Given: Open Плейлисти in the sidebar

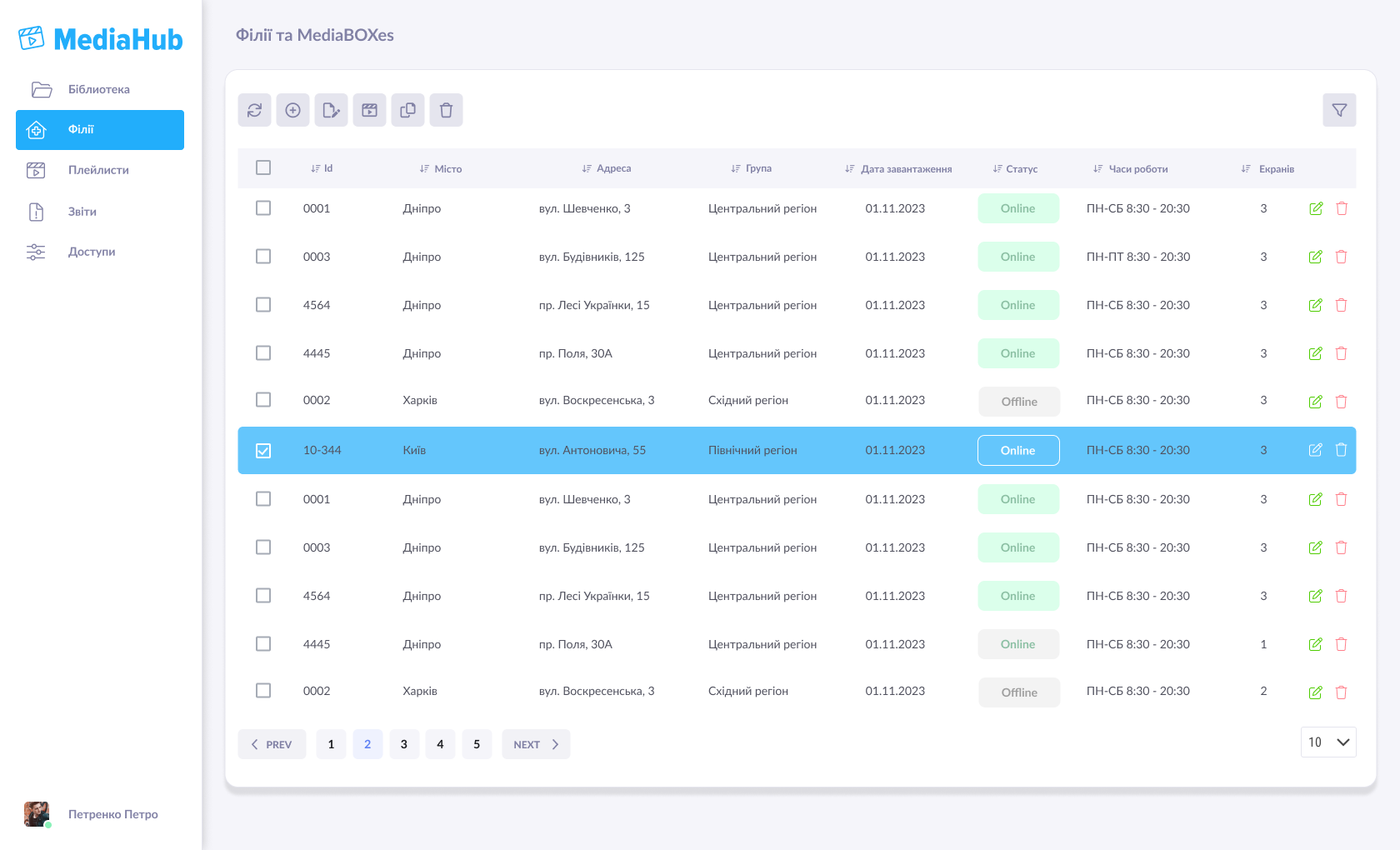Looking at the screenshot, I should 98,170.
